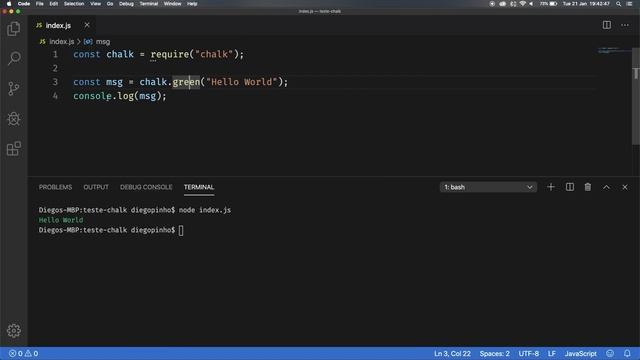The image size is (640, 360).
Task: Open notifications bell in status bar
Action: coord(627,353)
